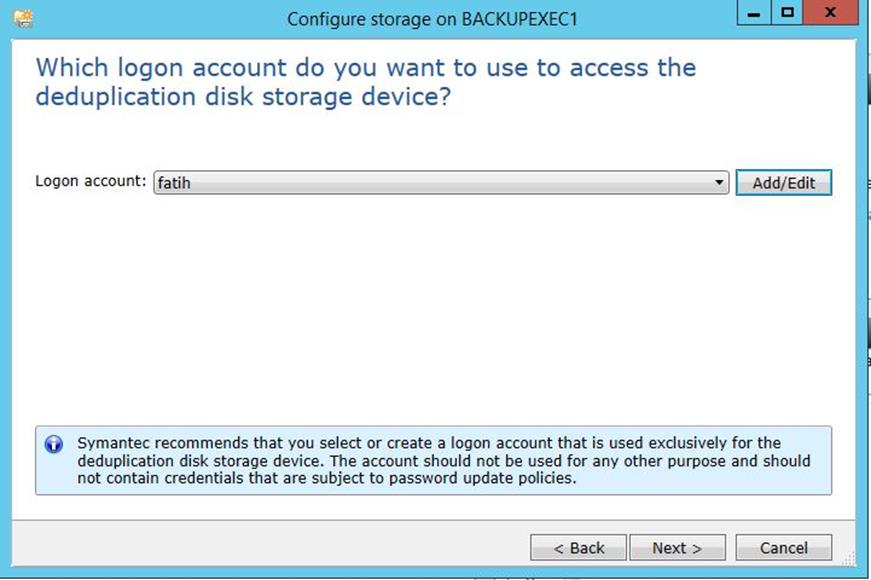Click the 'Logon account:' label
This screenshot has height=580, width=871.
click(x=91, y=182)
